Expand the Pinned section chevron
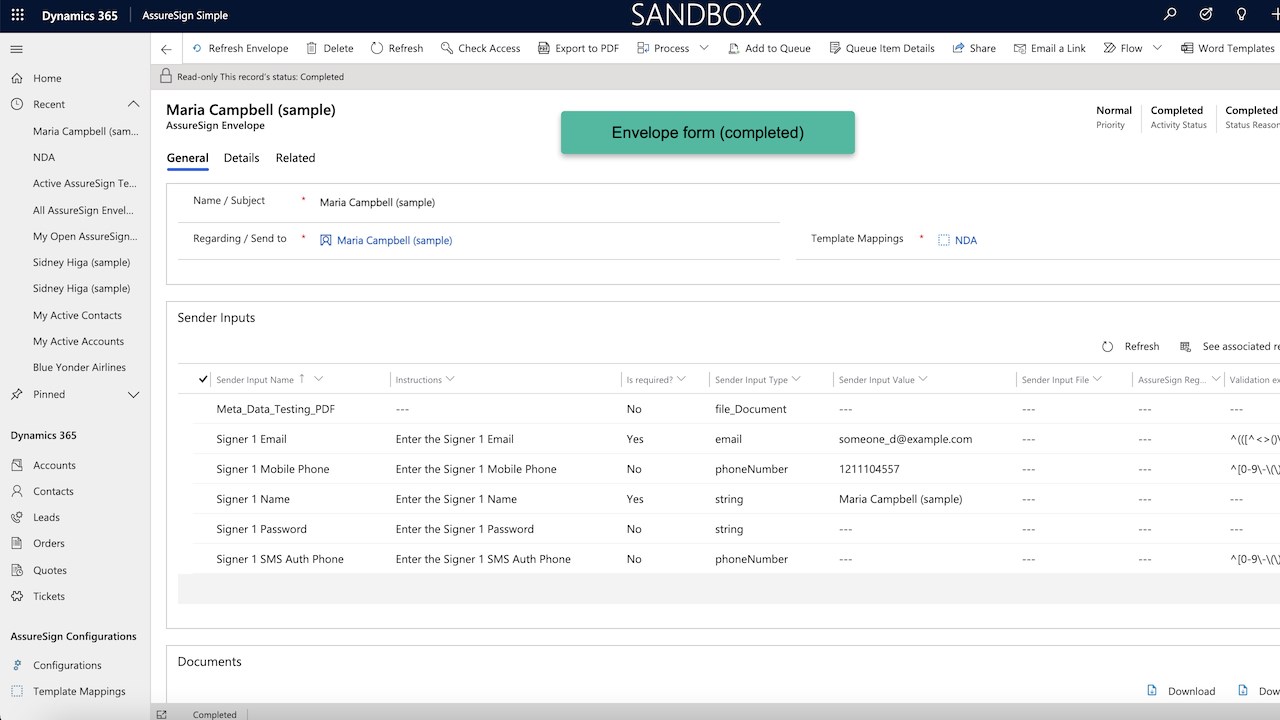 pos(133,395)
